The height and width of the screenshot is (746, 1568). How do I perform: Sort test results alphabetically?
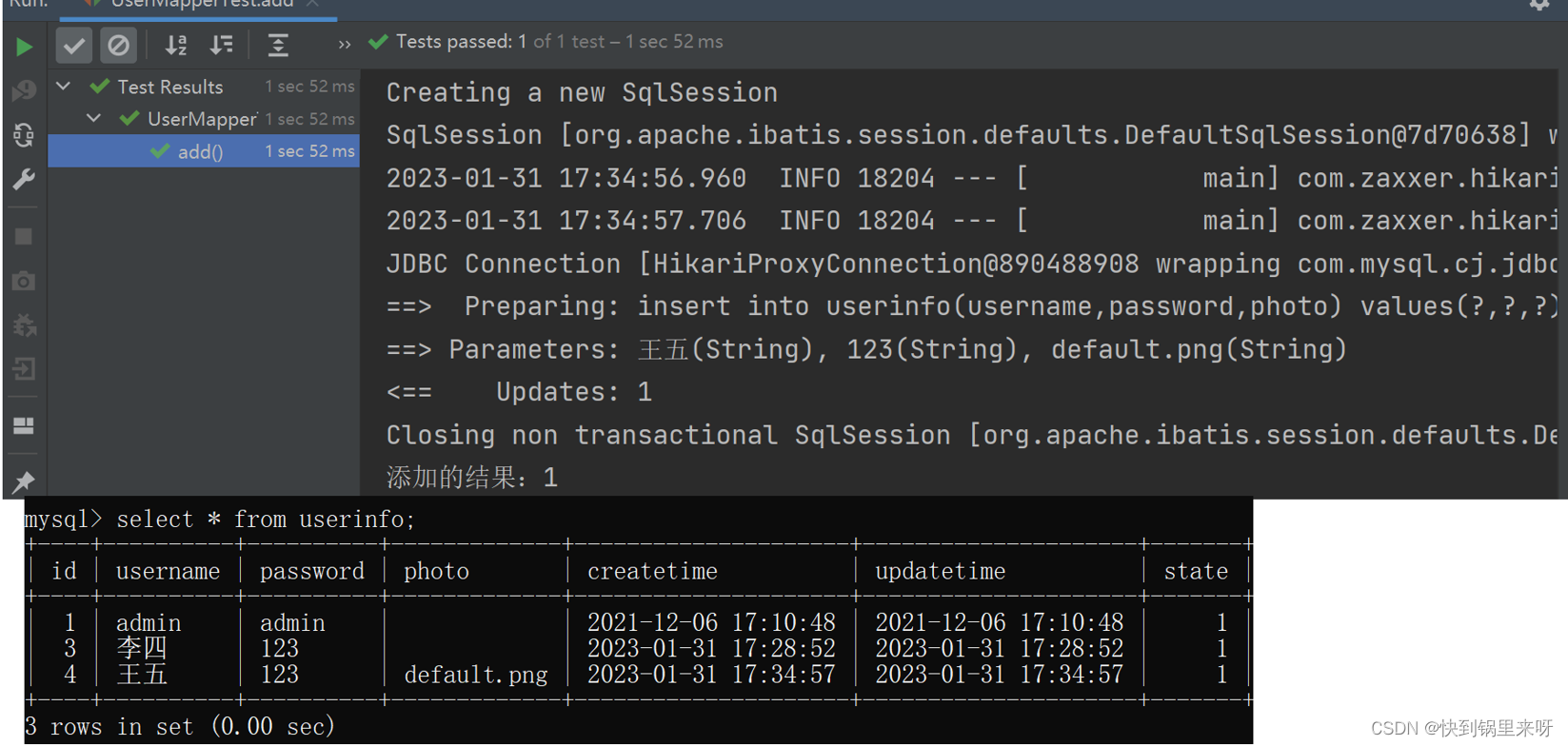[176, 45]
